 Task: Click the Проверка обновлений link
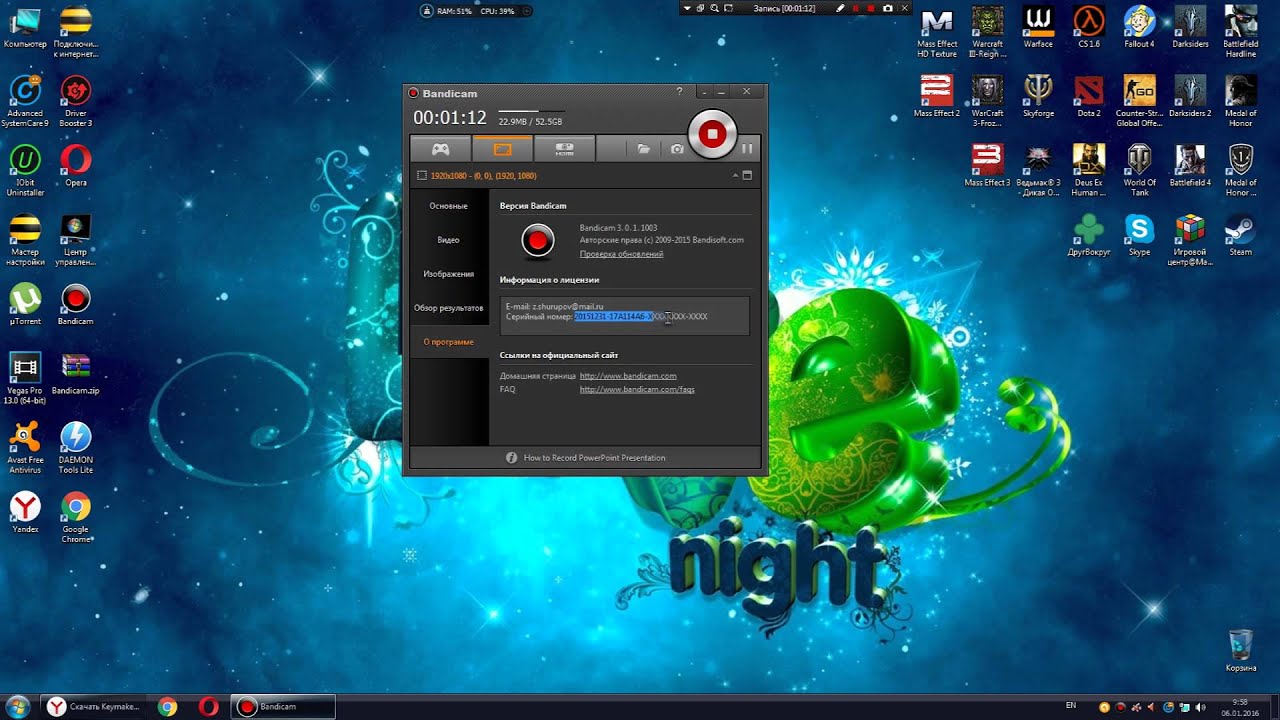click(621, 254)
